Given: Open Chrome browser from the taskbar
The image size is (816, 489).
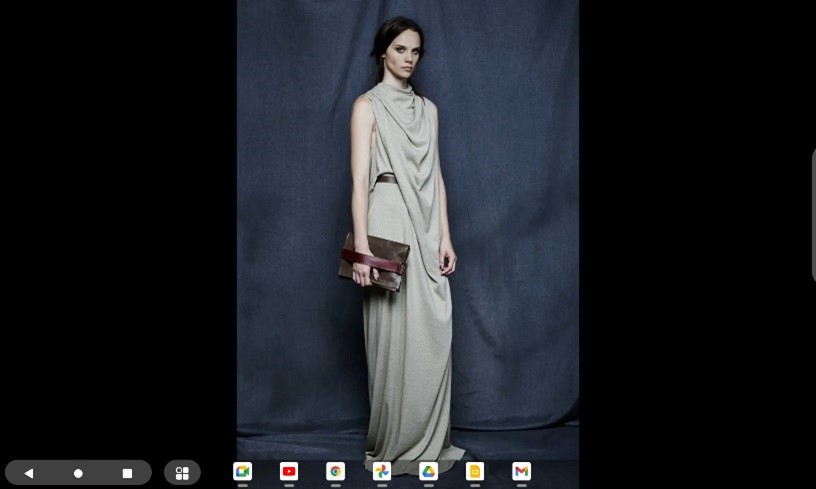Looking at the screenshot, I should (335, 471).
